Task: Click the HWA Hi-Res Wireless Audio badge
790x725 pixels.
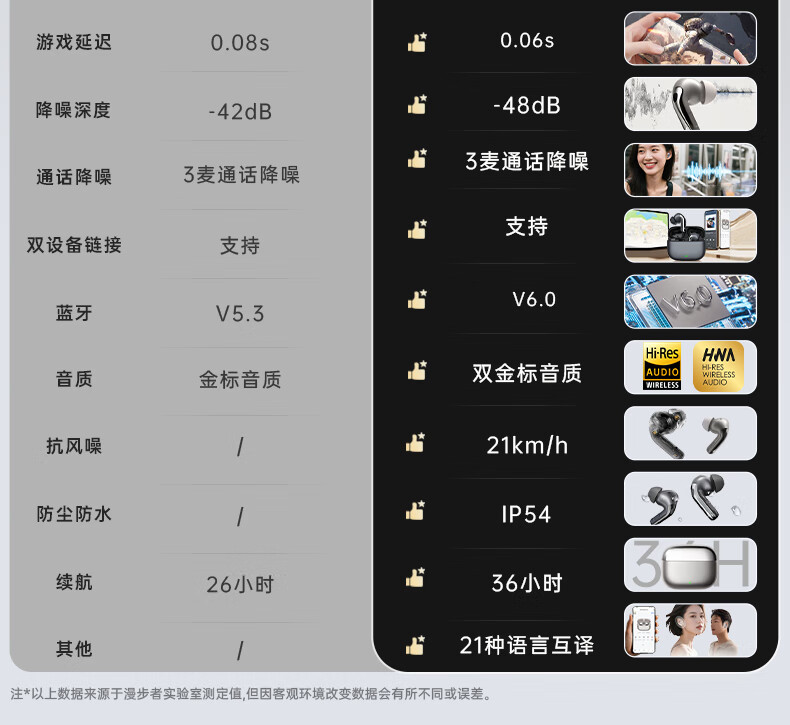Action: pyautogui.click(x=718, y=367)
